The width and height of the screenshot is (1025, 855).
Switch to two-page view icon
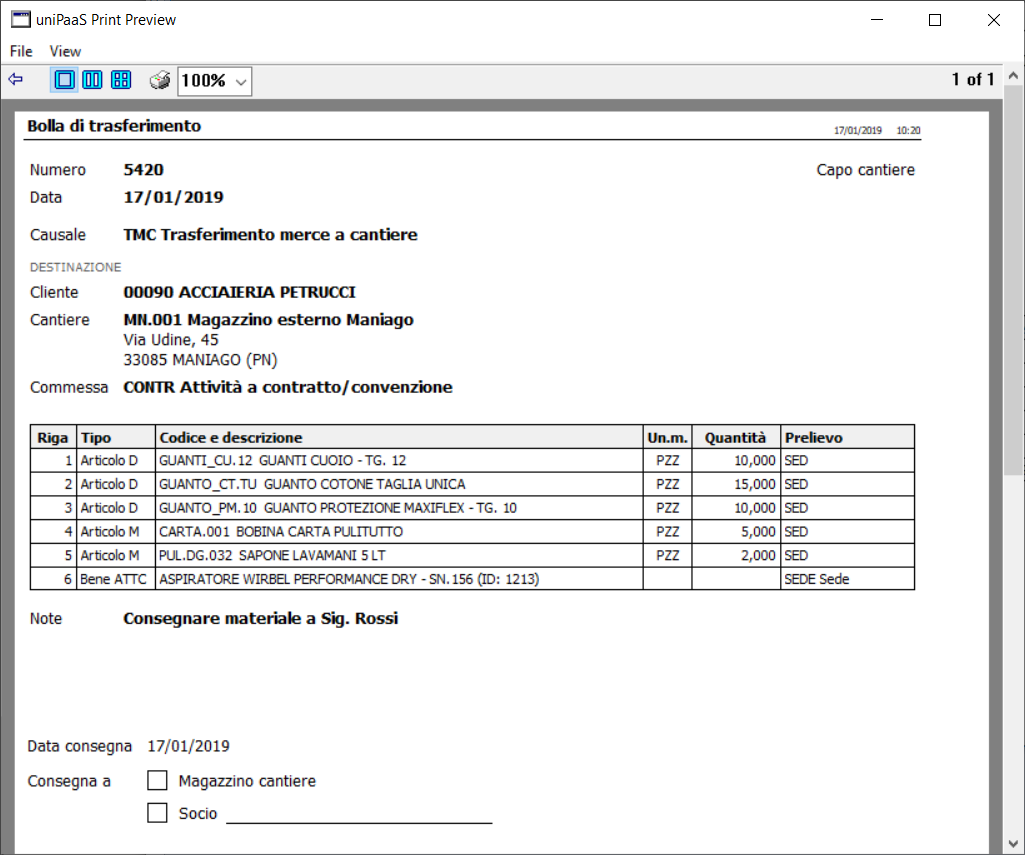coord(92,80)
